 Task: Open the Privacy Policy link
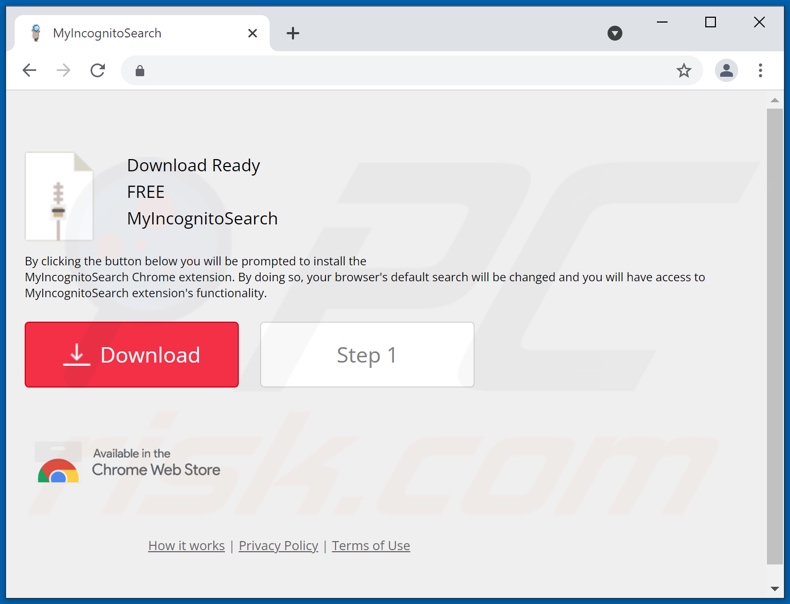coord(278,546)
